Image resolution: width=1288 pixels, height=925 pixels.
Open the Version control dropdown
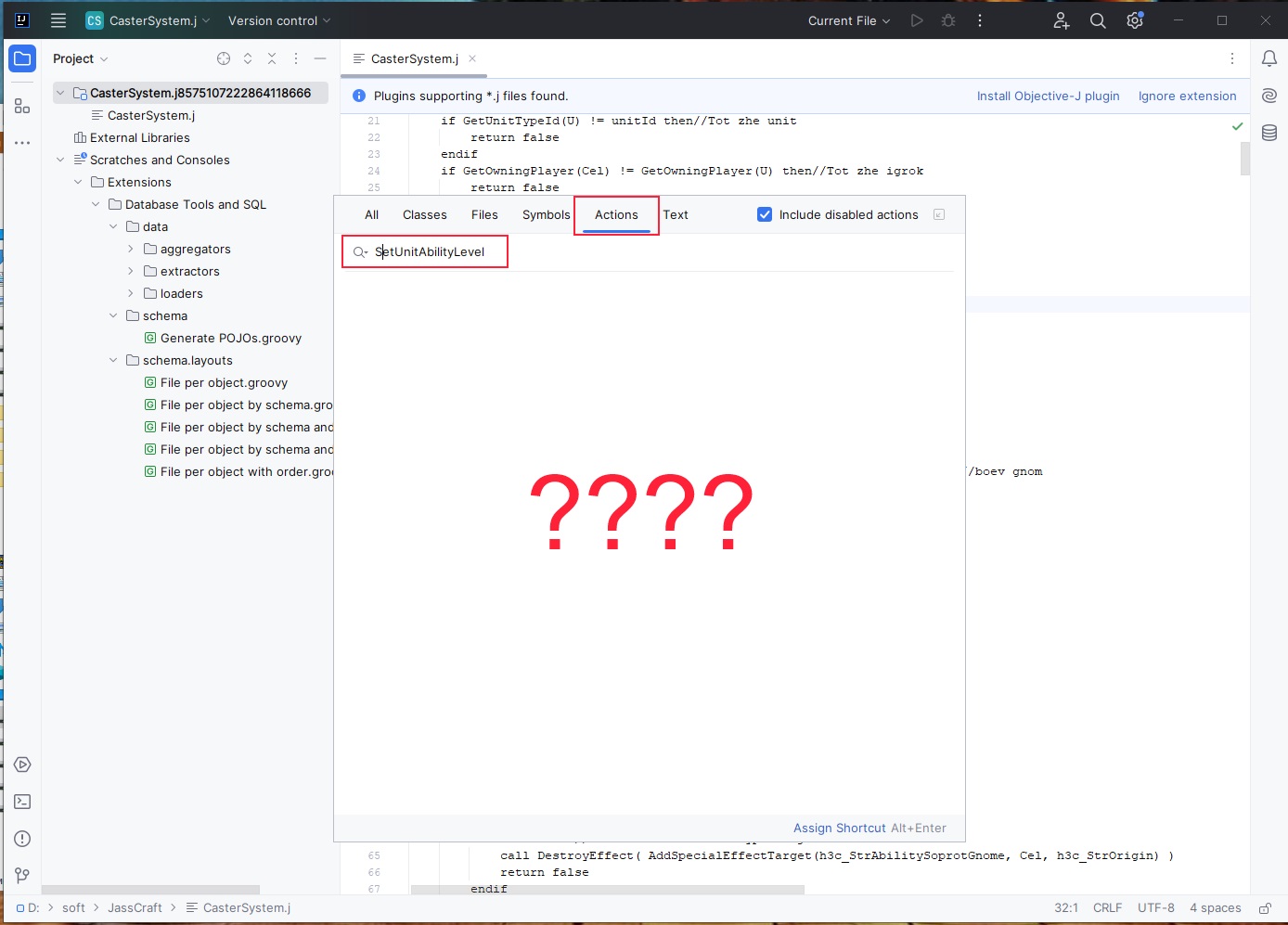(279, 20)
